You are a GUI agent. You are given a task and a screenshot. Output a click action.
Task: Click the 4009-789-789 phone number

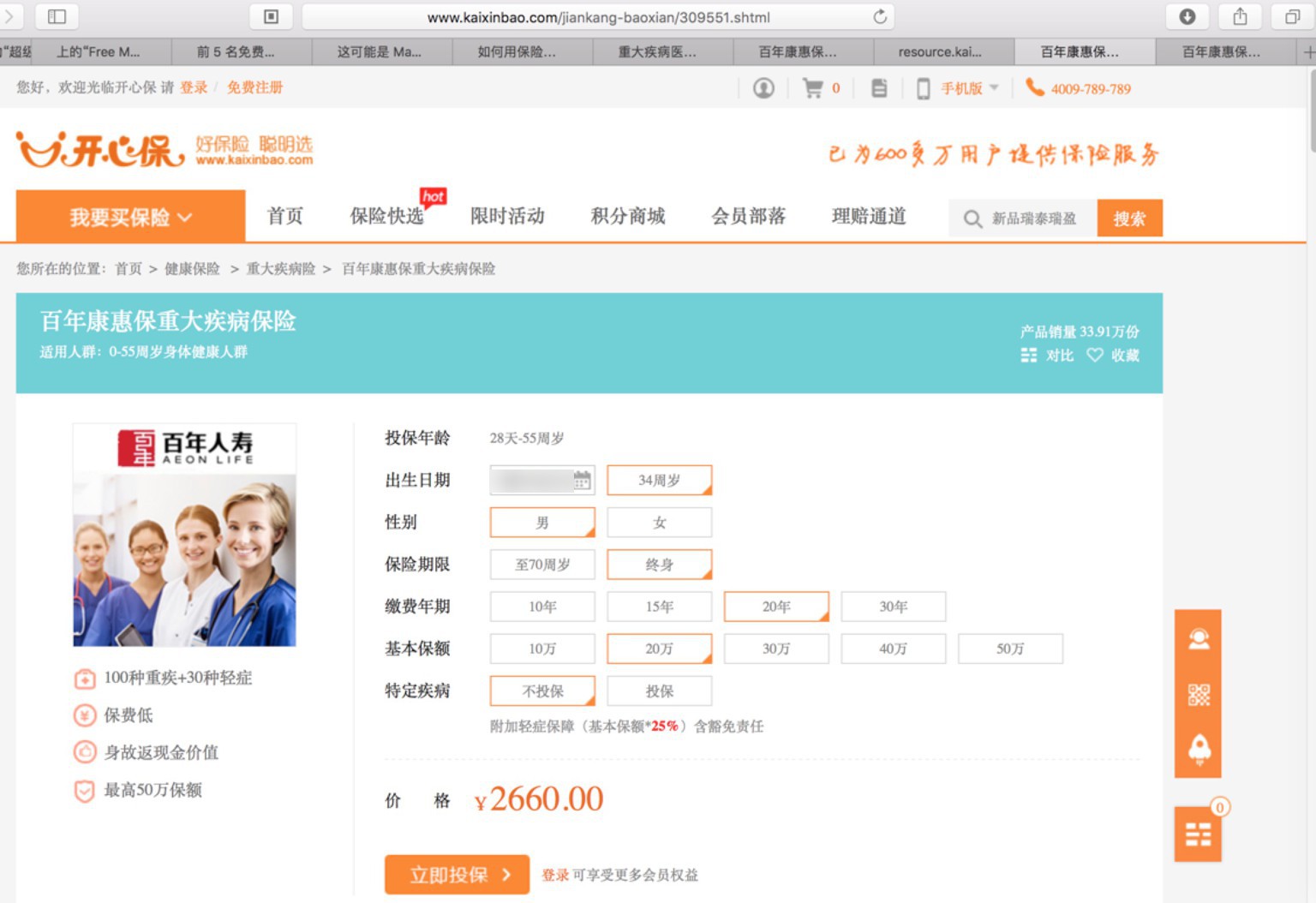[x=1091, y=88]
